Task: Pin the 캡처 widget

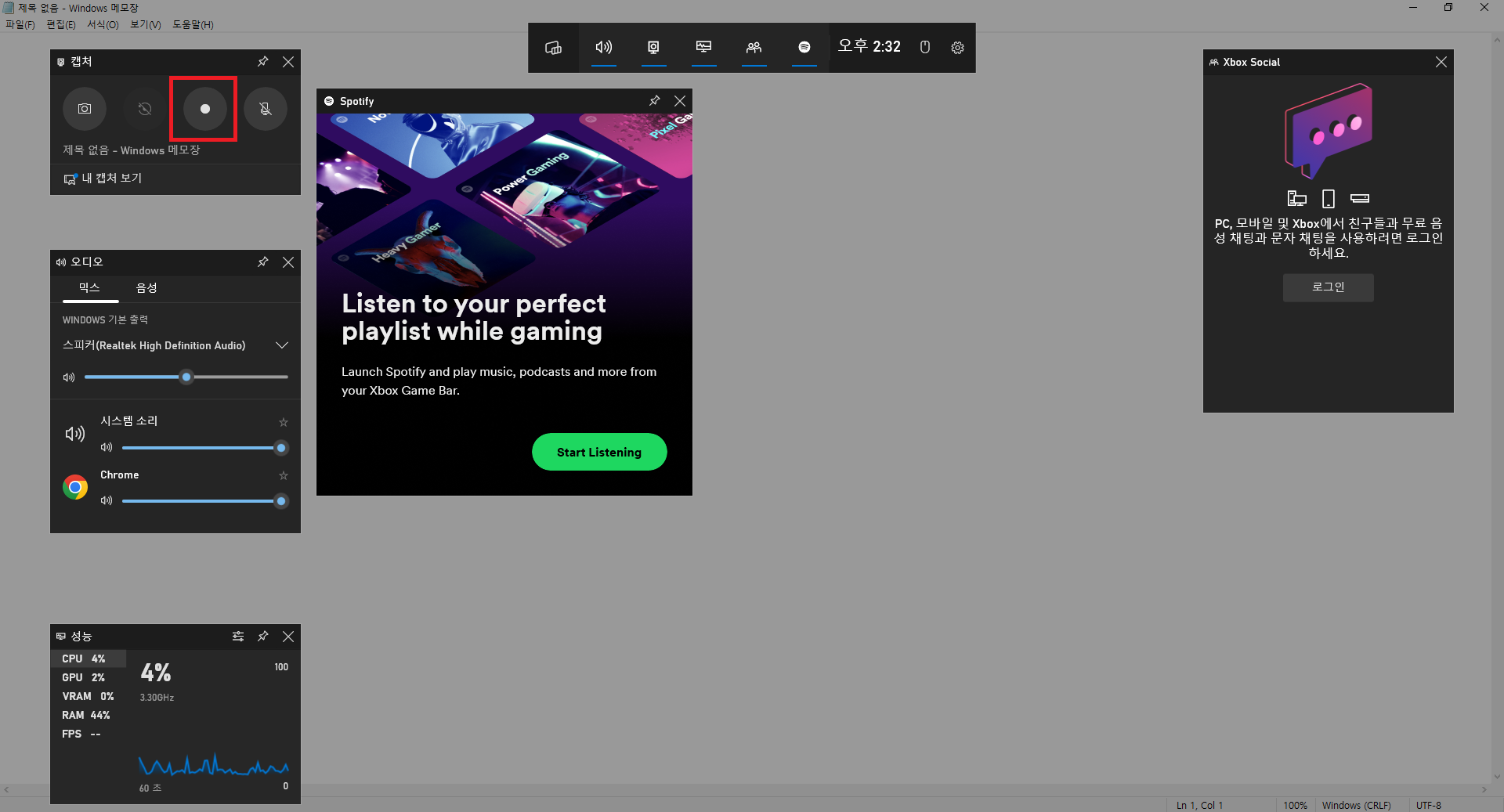Action: 263,62
